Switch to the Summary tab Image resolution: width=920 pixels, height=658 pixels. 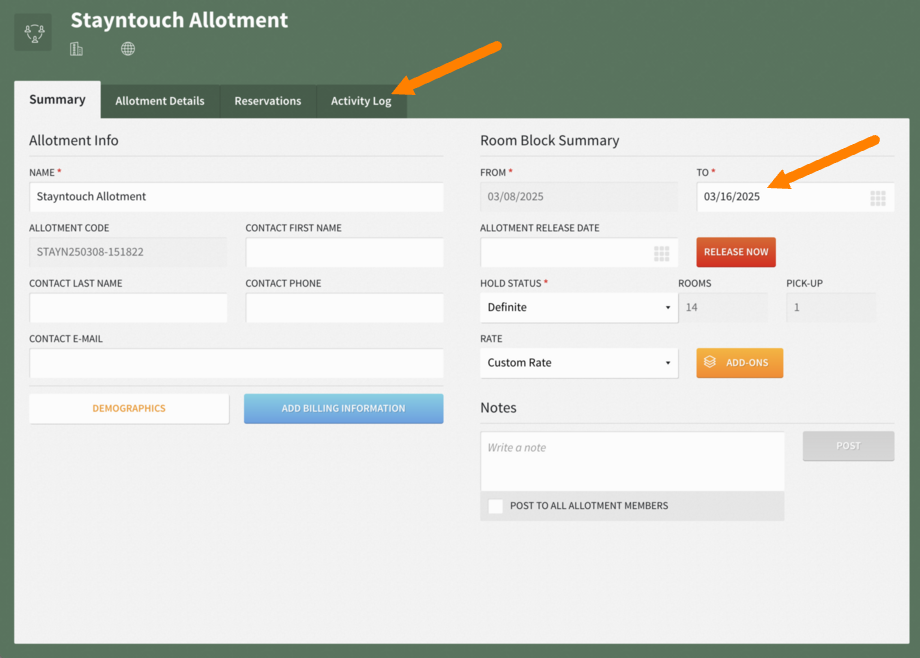click(58, 100)
